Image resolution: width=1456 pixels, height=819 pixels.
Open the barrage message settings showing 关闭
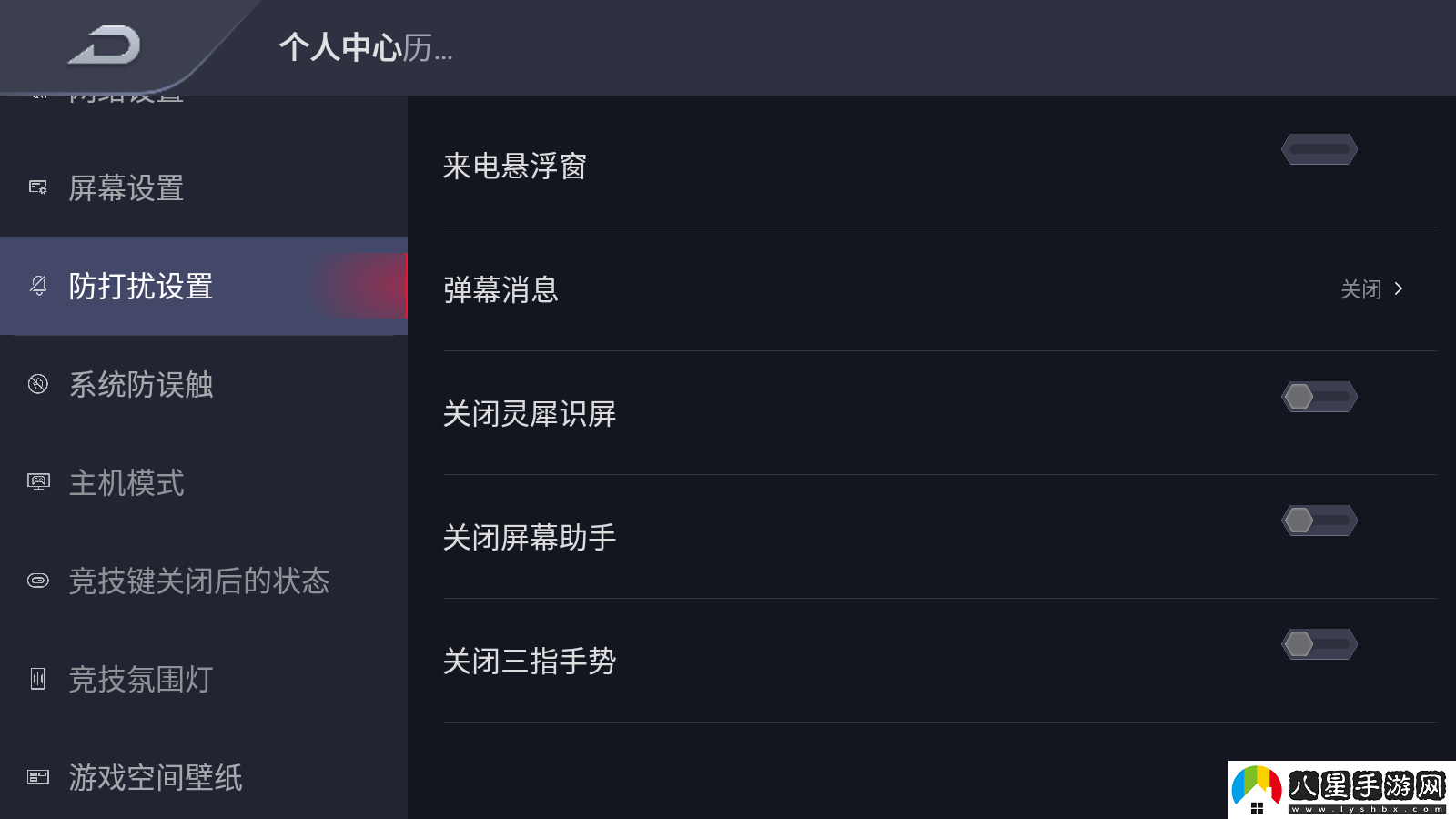click(x=1362, y=288)
